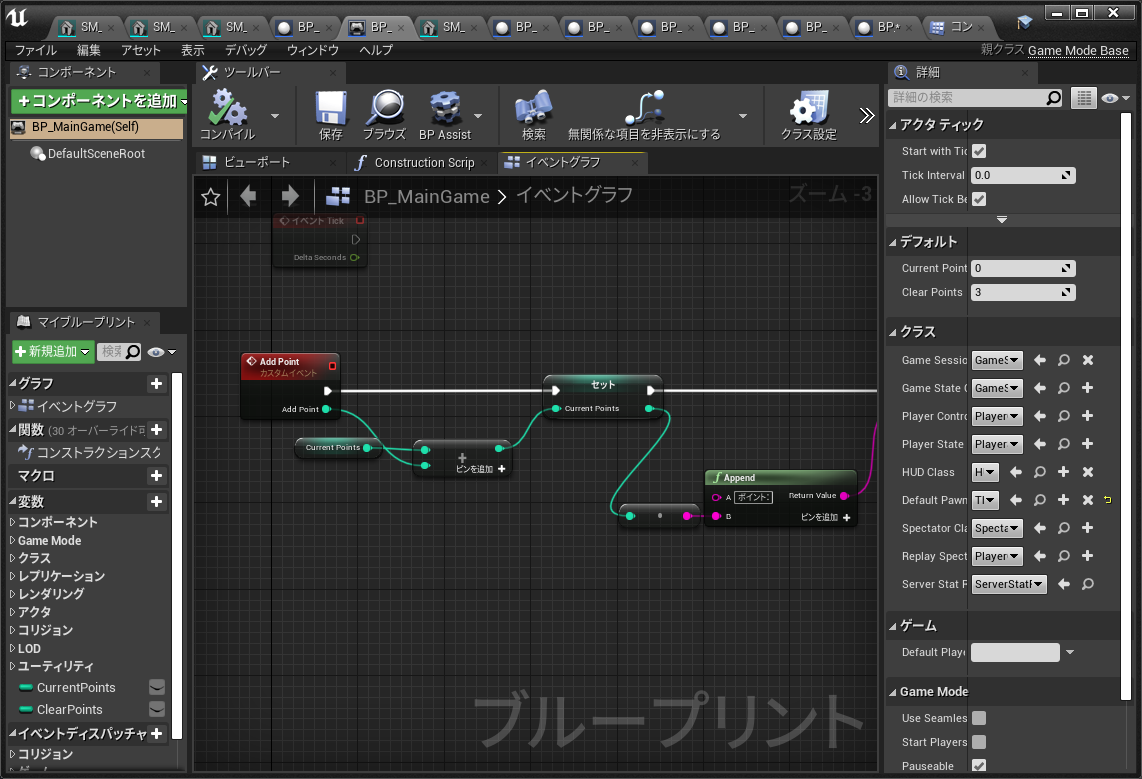Switch to Construction Script tab
The image size is (1142, 779).
424,162
